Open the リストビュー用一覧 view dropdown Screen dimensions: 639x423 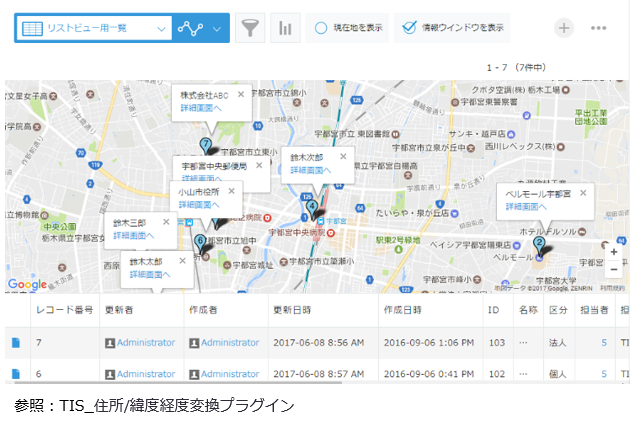pos(93,28)
